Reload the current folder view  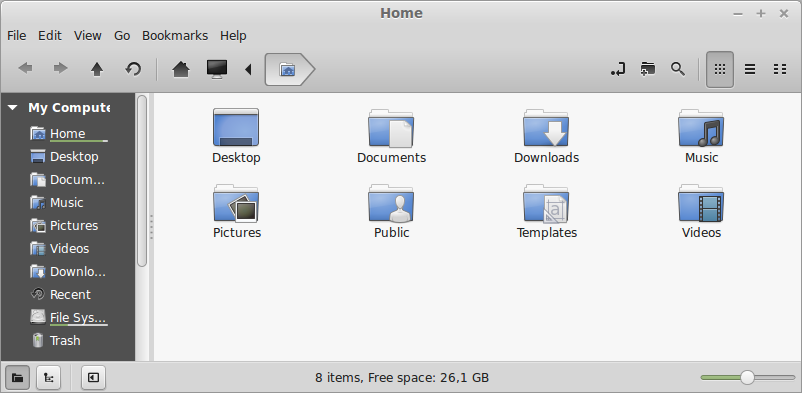click(x=133, y=69)
